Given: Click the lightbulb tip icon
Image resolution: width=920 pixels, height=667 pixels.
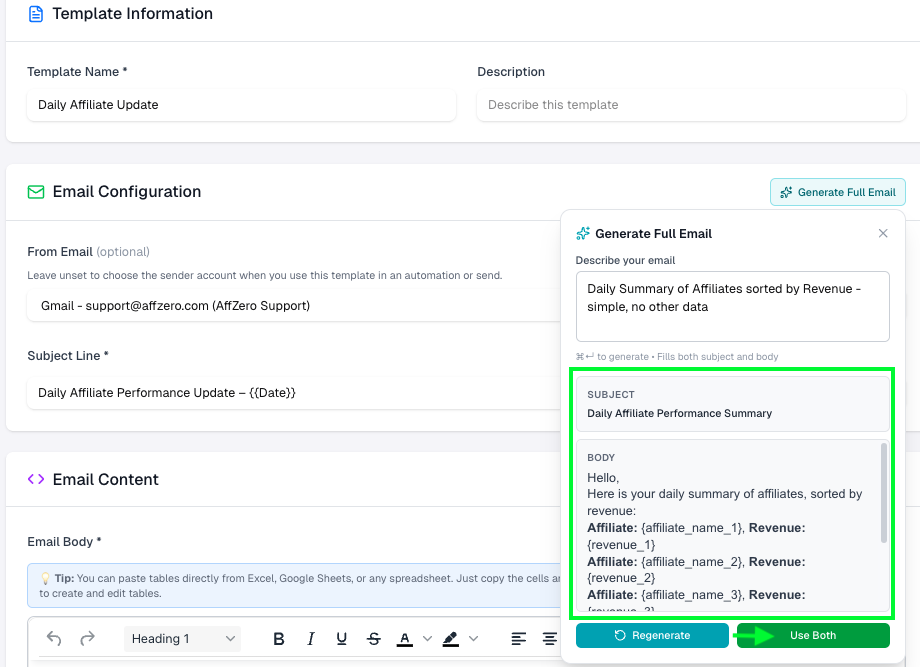Looking at the screenshot, I should [45, 578].
